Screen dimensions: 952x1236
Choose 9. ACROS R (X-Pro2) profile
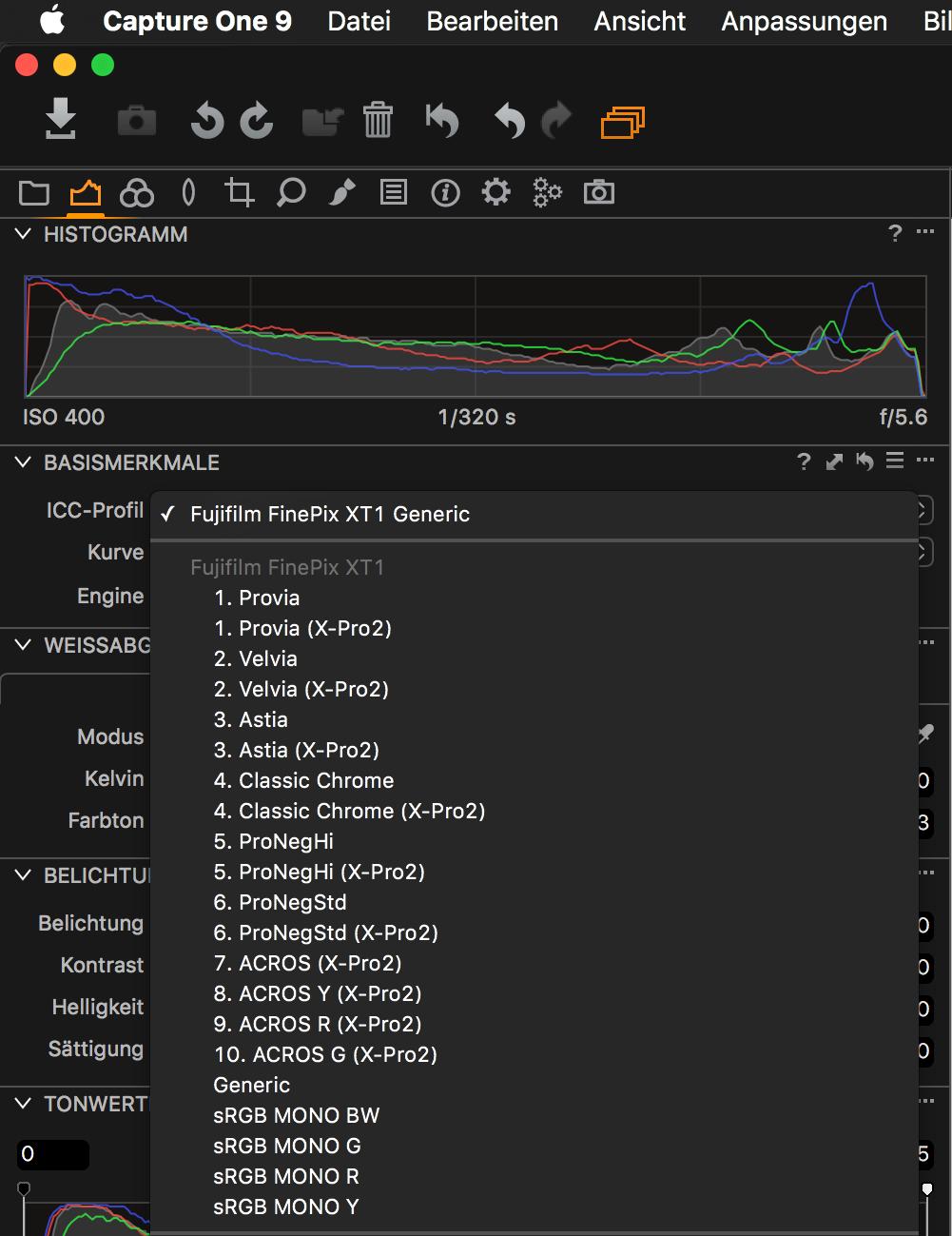534,1024
